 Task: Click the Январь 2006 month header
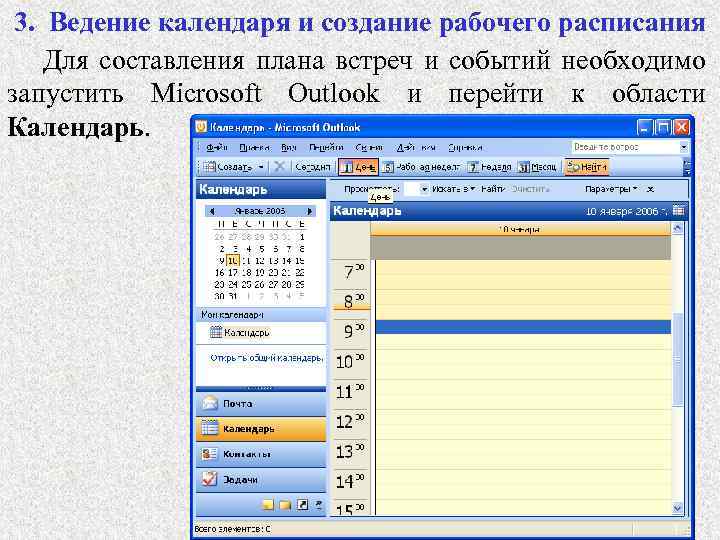coord(260,211)
